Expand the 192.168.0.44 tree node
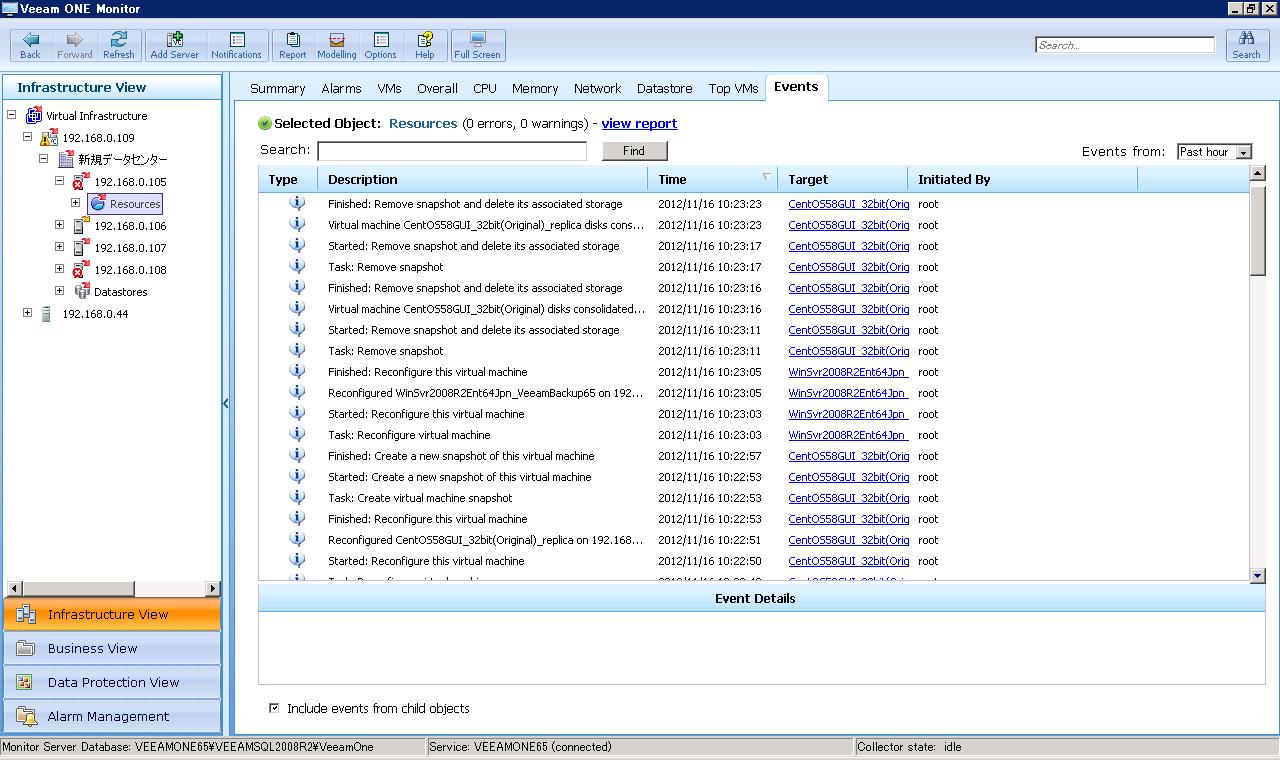The height and width of the screenshot is (760, 1280). point(28,313)
